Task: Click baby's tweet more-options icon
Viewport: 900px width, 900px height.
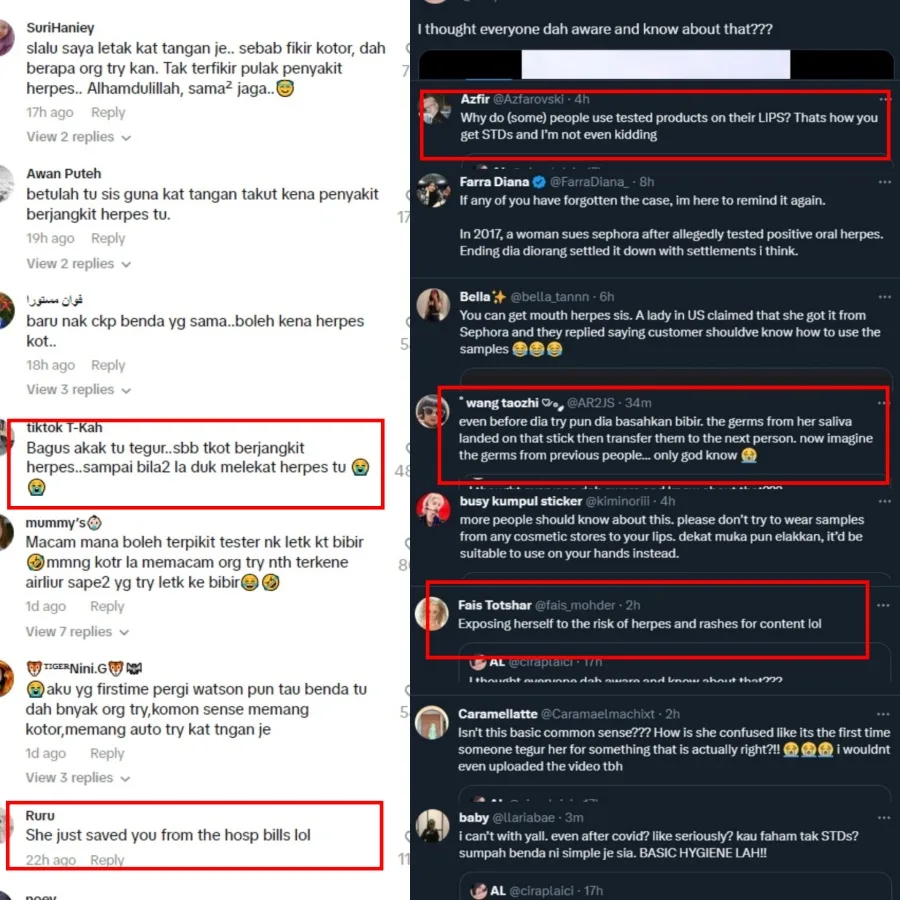Action: click(883, 817)
